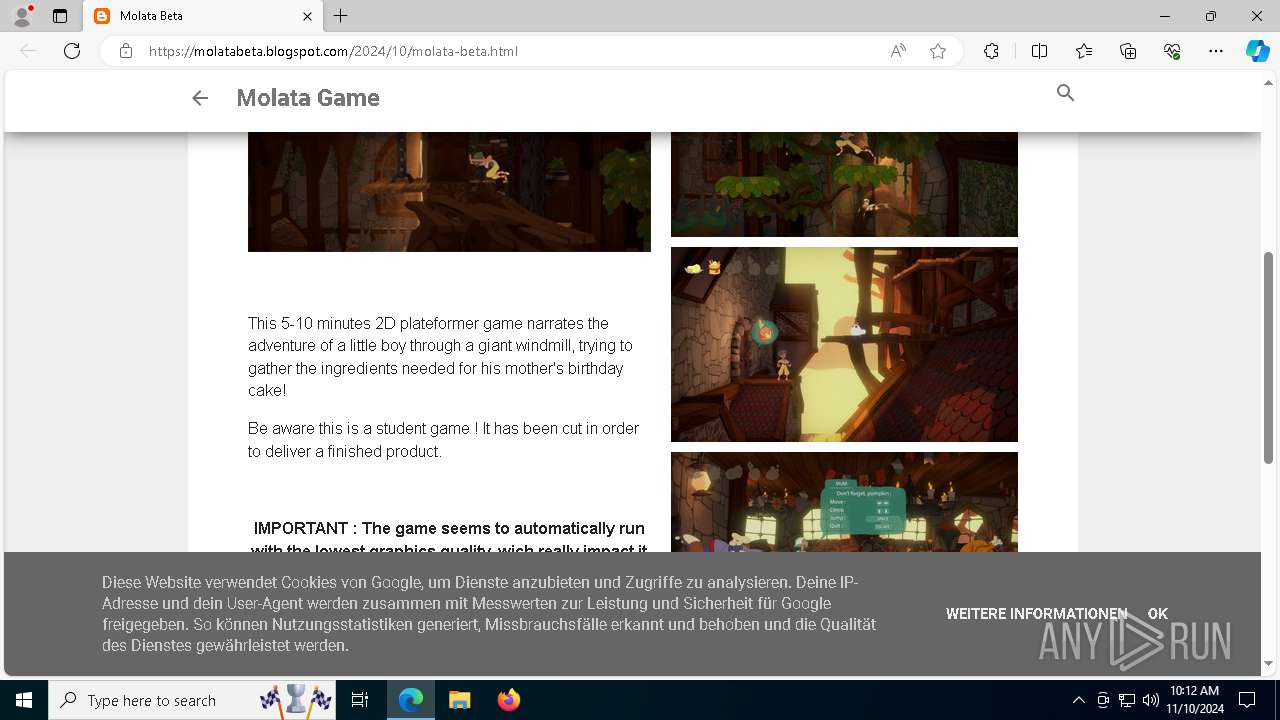
Task: Open the Molata Game blog title
Action: (308, 98)
